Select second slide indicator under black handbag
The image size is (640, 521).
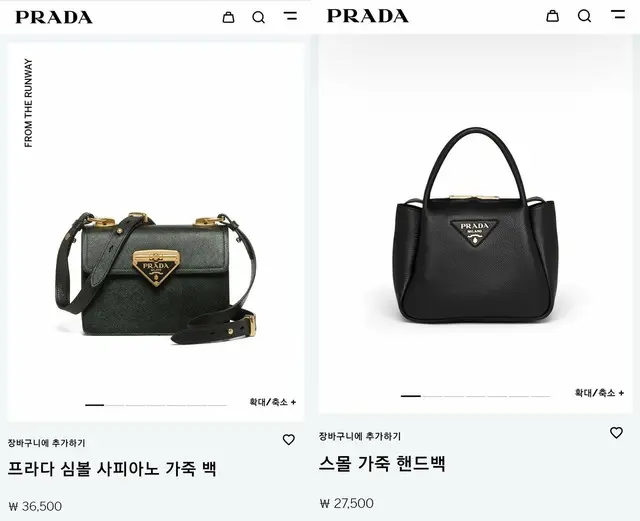[432, 396]
